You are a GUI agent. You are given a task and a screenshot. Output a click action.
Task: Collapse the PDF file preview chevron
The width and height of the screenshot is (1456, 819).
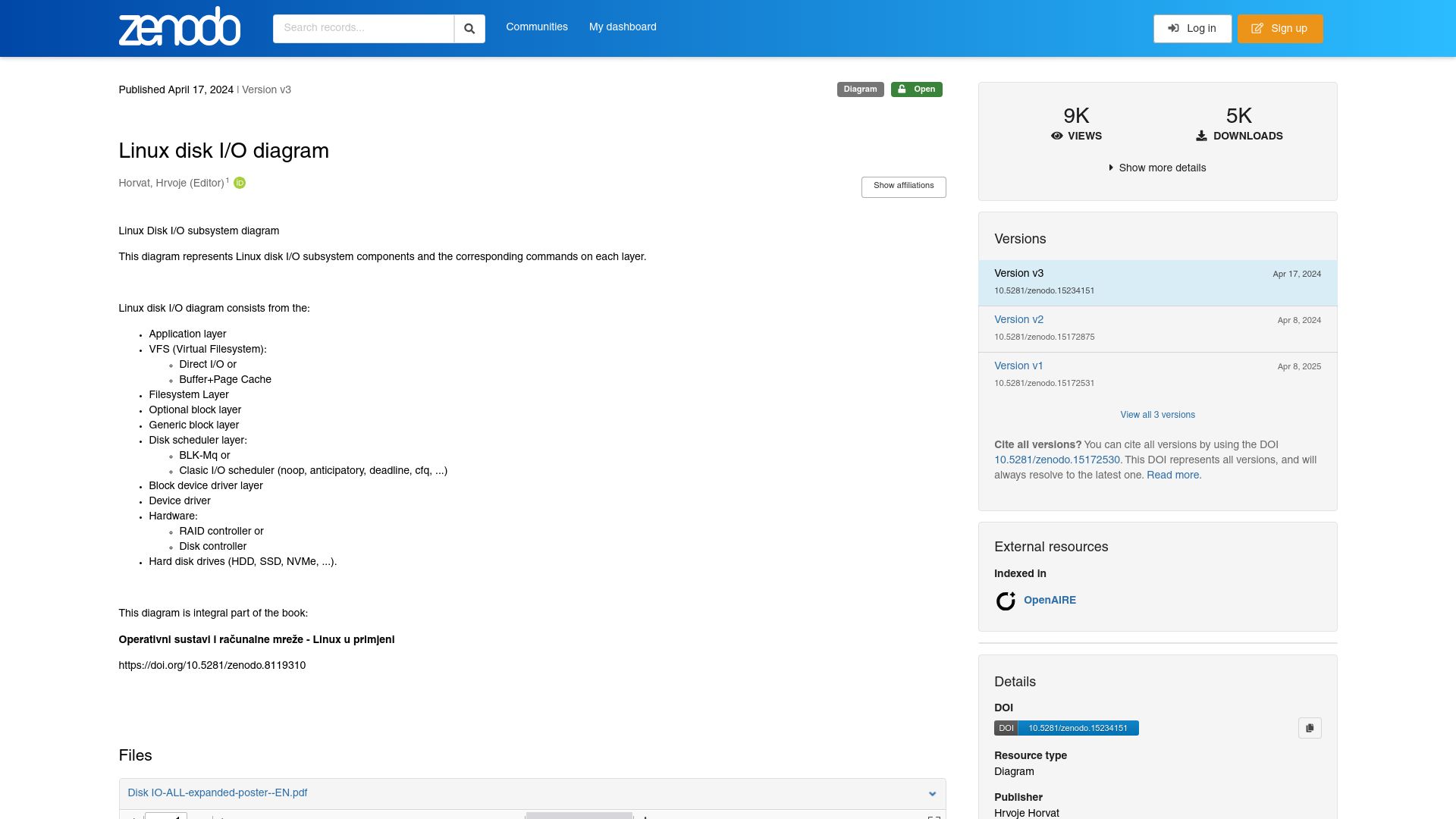[932, 794]
